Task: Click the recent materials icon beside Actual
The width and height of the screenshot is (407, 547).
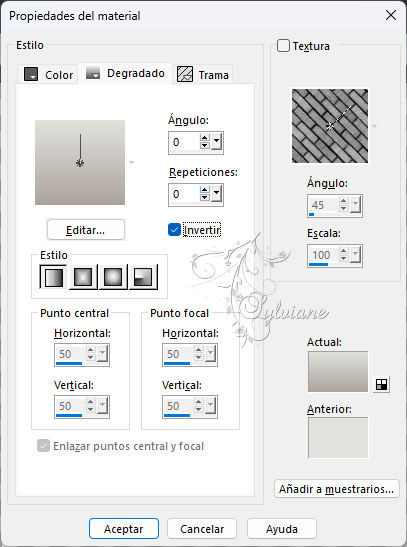Action: (x=381, y=384)
